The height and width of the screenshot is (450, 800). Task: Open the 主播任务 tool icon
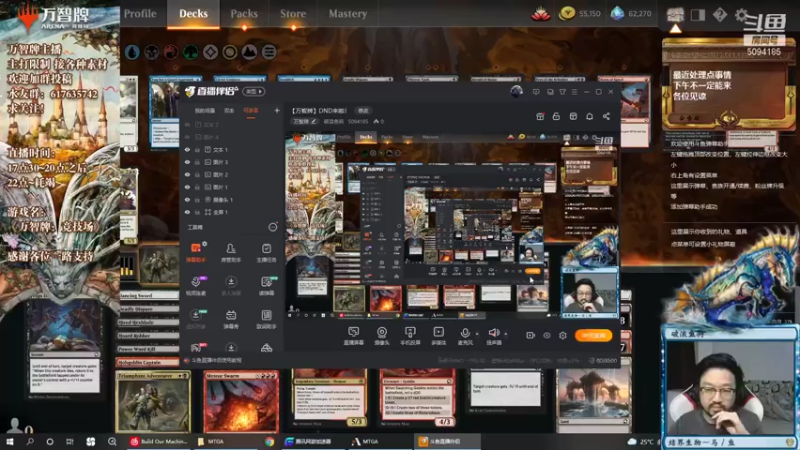click(x=266, y=252)
